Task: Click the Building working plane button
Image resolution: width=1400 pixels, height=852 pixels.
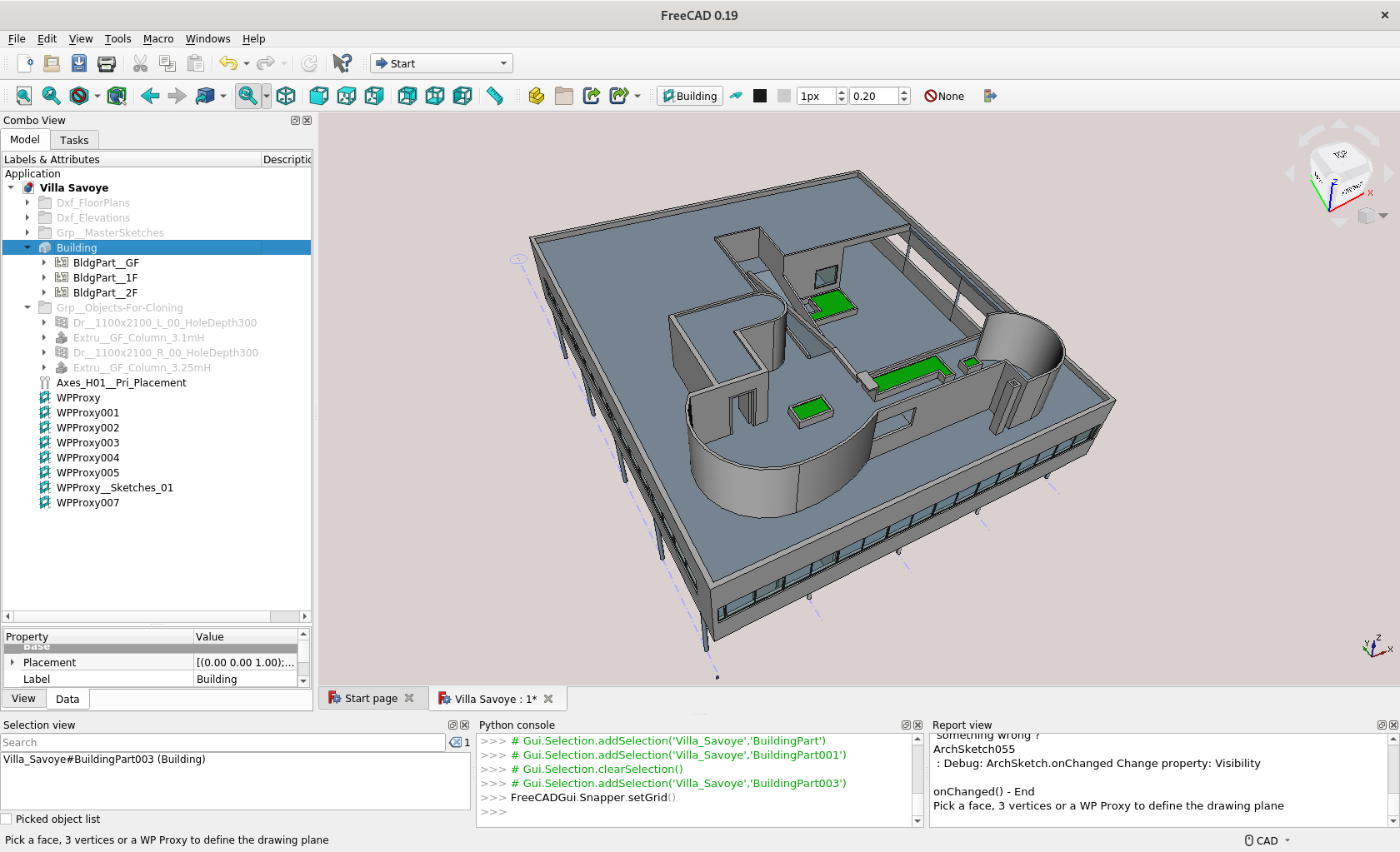Action: click(x=690, y=96)
